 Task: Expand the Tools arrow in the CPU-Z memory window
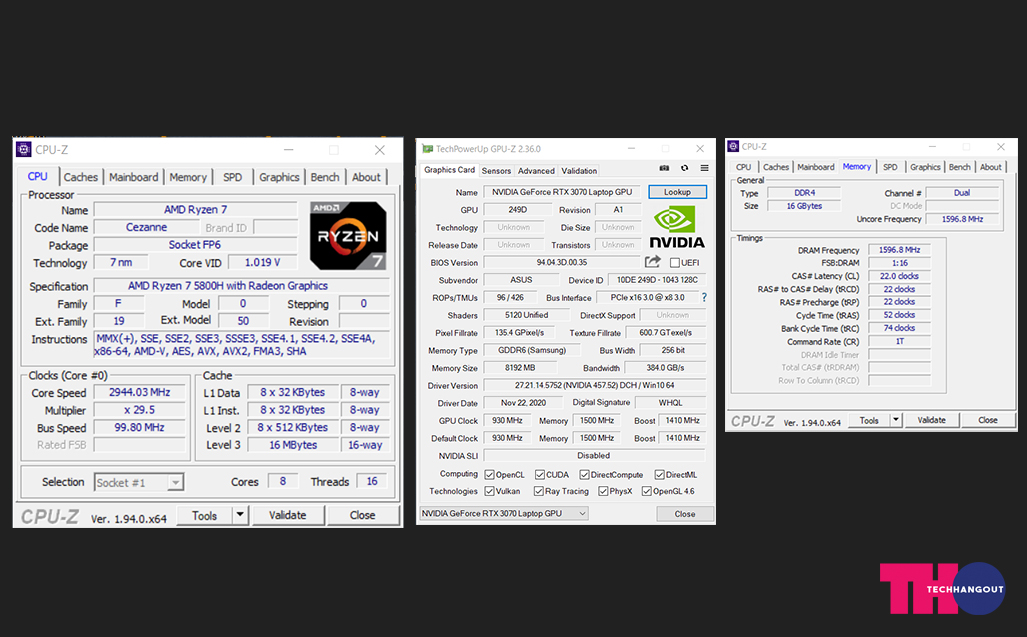(895, 420)
